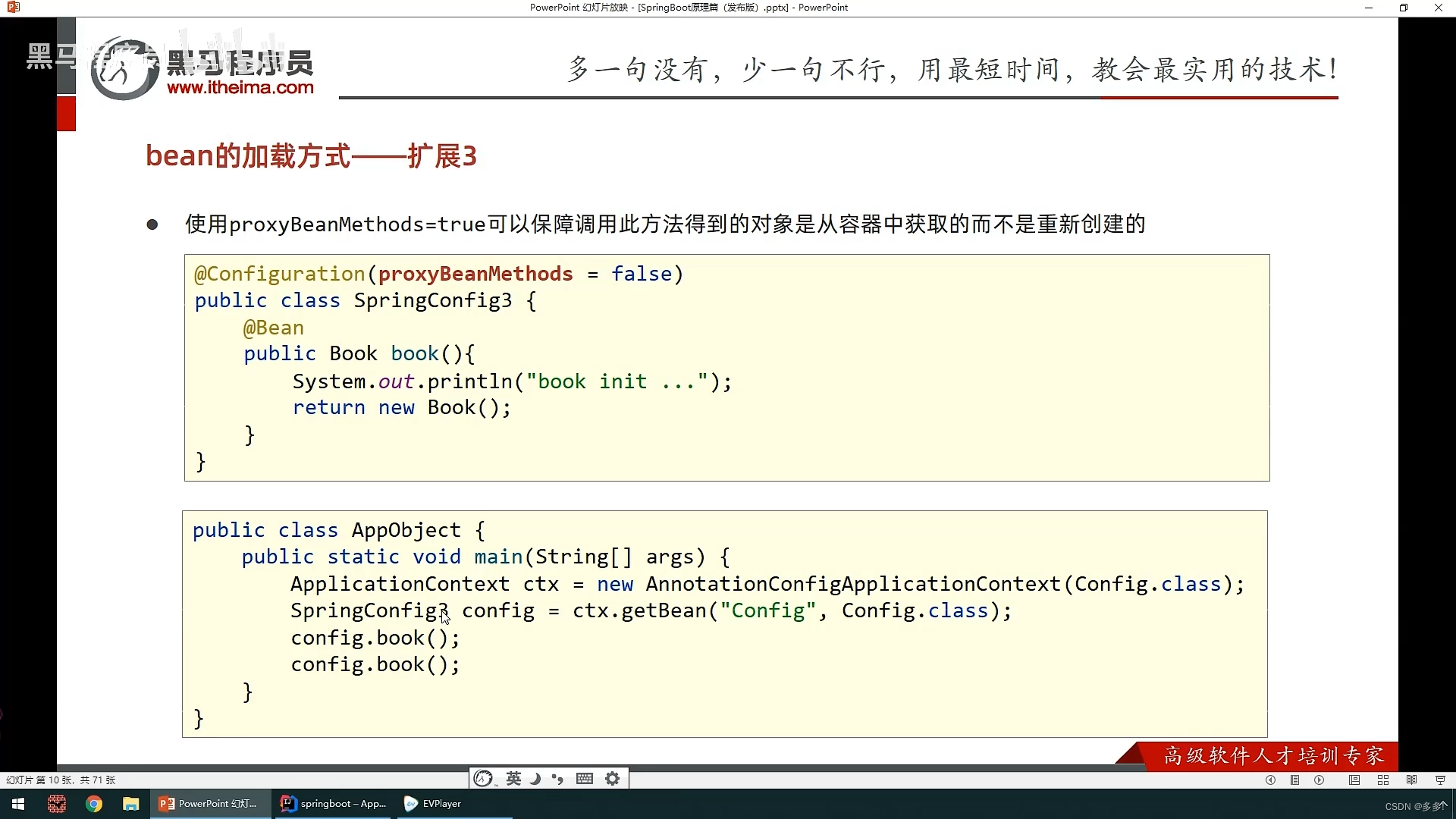
Task: Open Chrome from the taskbar
Action: [94, 804]
